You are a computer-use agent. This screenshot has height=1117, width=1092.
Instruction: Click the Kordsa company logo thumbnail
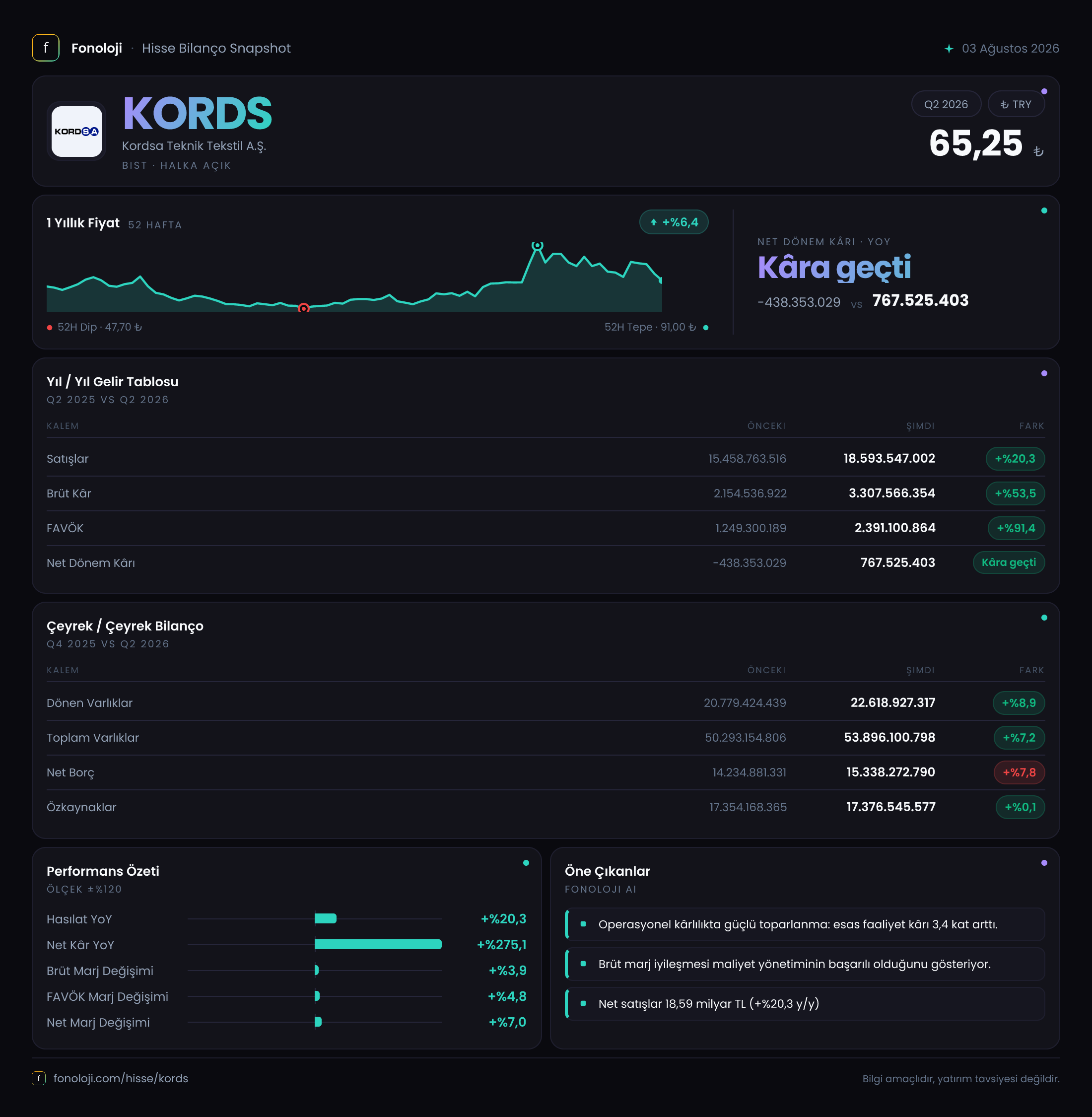point(77,132)
